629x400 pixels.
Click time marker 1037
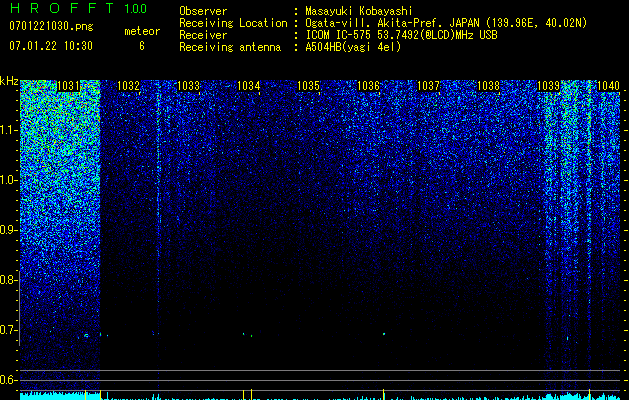tap(428, 86)
